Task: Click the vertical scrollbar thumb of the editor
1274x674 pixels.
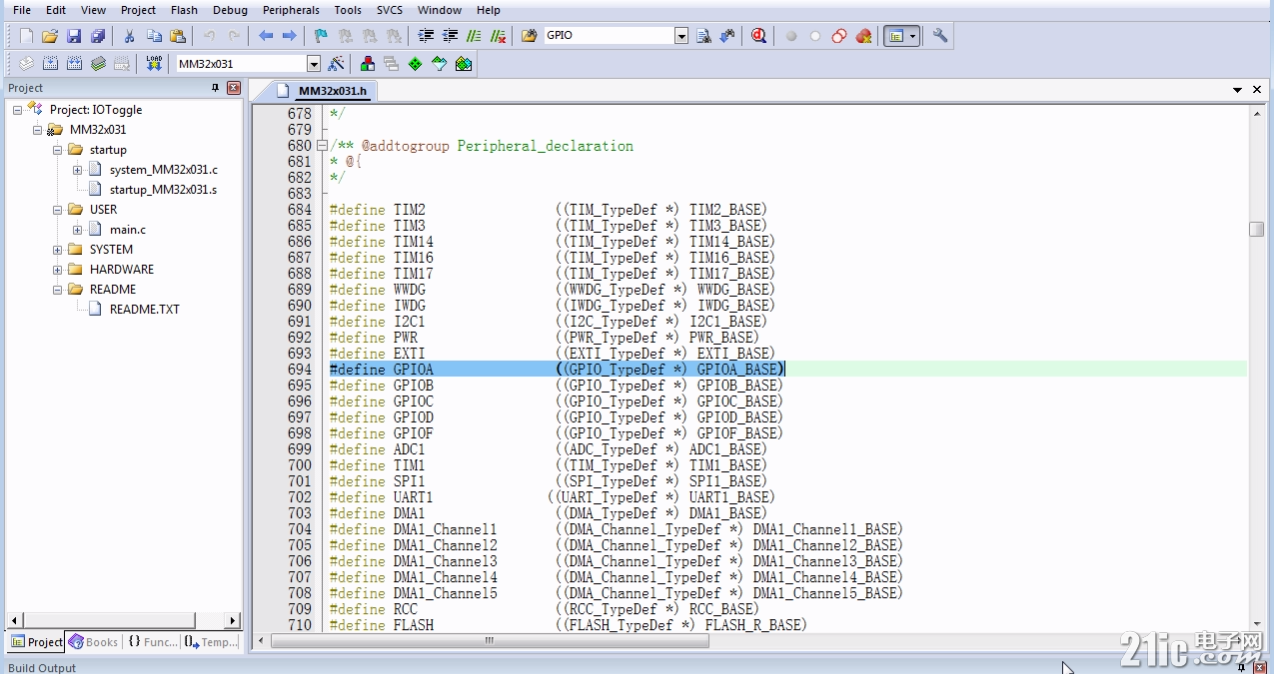Action: (1256, 229)
